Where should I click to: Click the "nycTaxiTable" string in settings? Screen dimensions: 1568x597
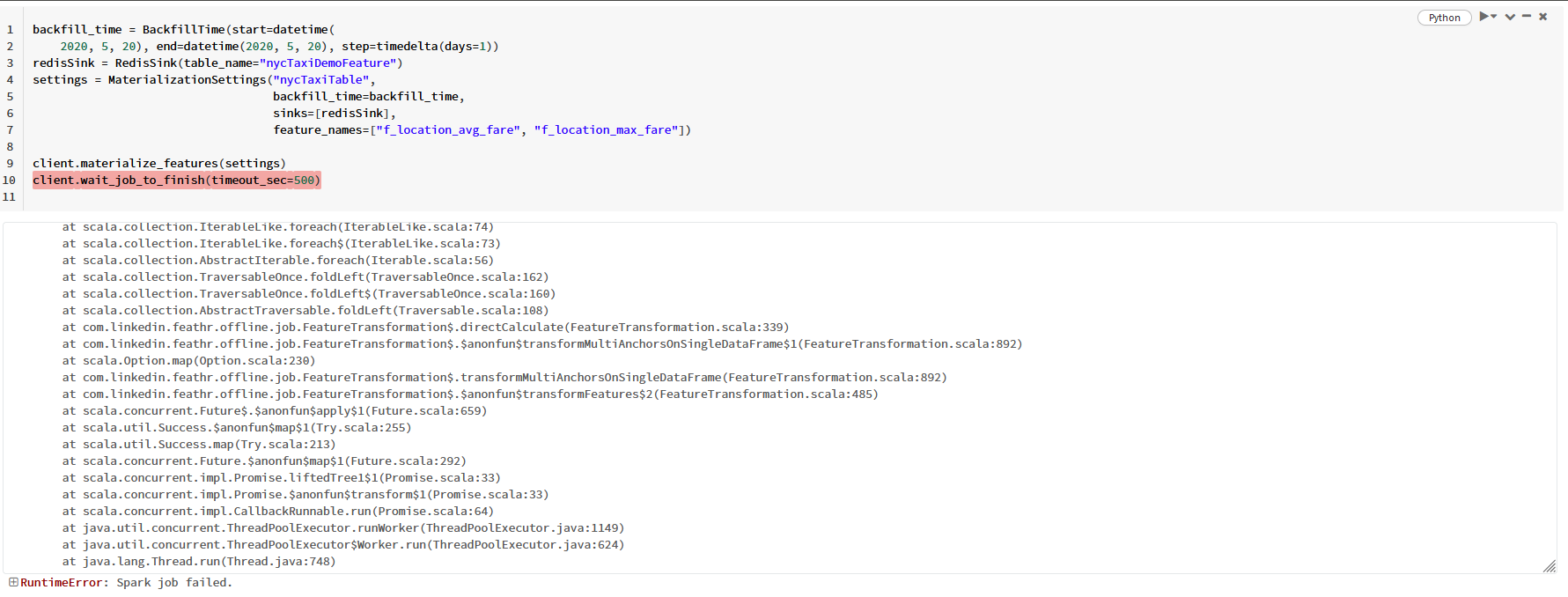[x=320, y=80]
